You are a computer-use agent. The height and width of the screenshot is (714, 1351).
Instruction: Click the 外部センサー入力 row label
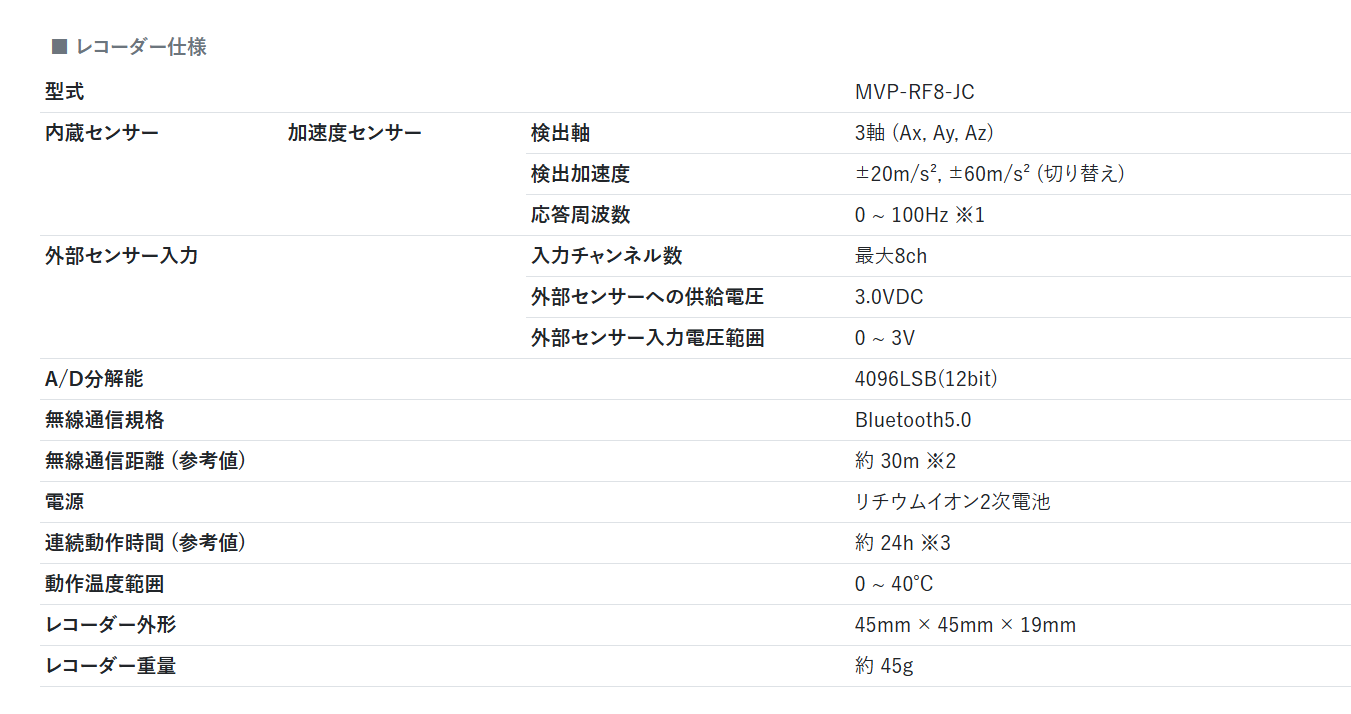[x=121, y=256]
